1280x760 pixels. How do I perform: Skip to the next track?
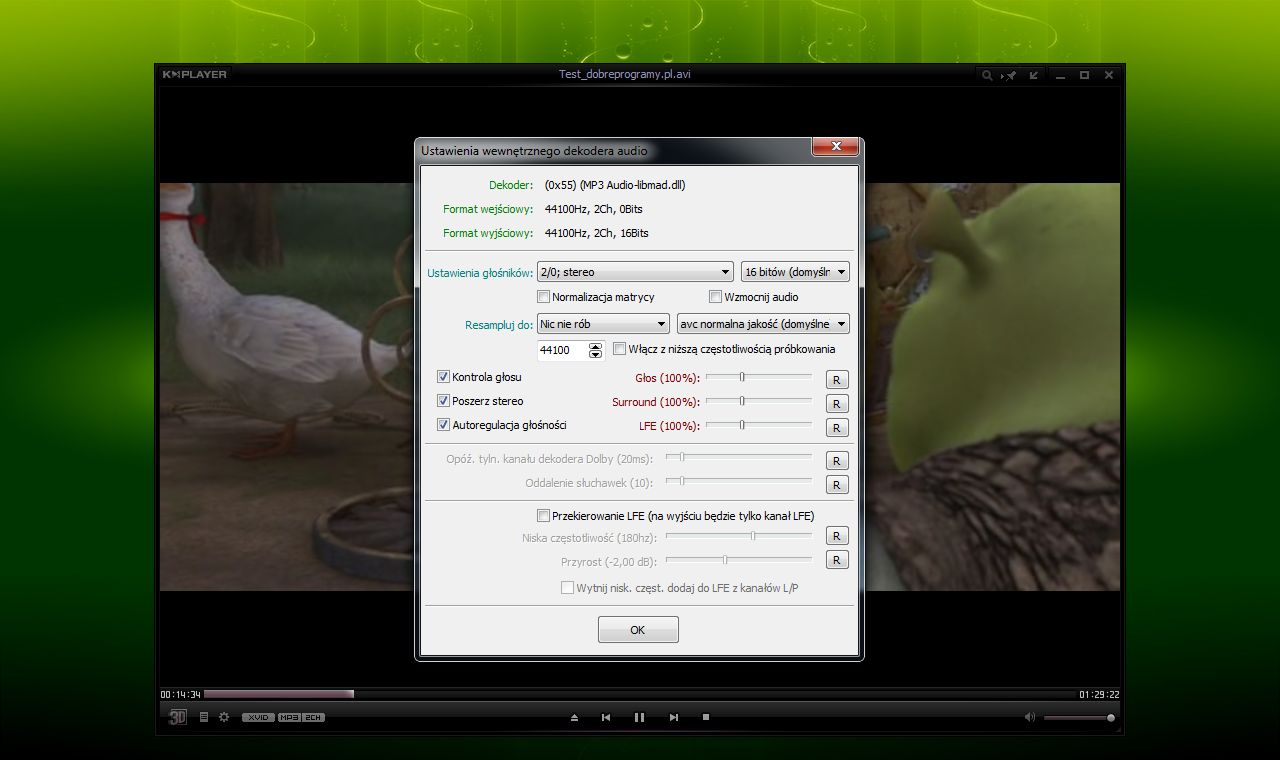674,717
